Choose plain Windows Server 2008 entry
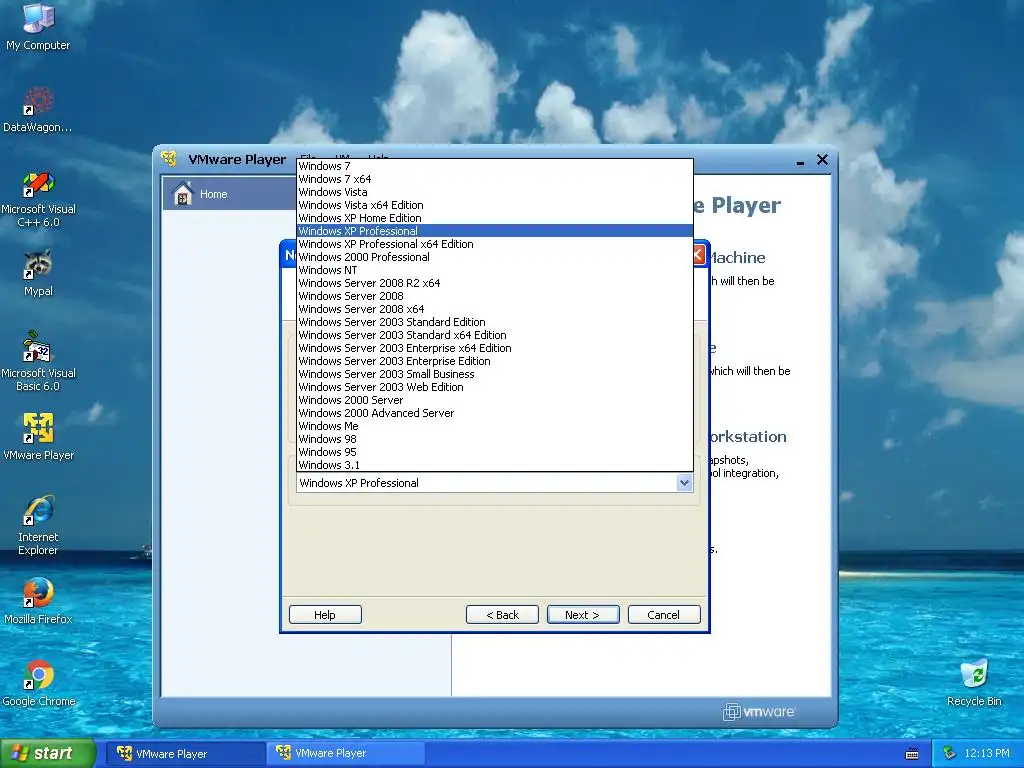This screenshot has height=768, width=1024. click(x=494, y=296)
